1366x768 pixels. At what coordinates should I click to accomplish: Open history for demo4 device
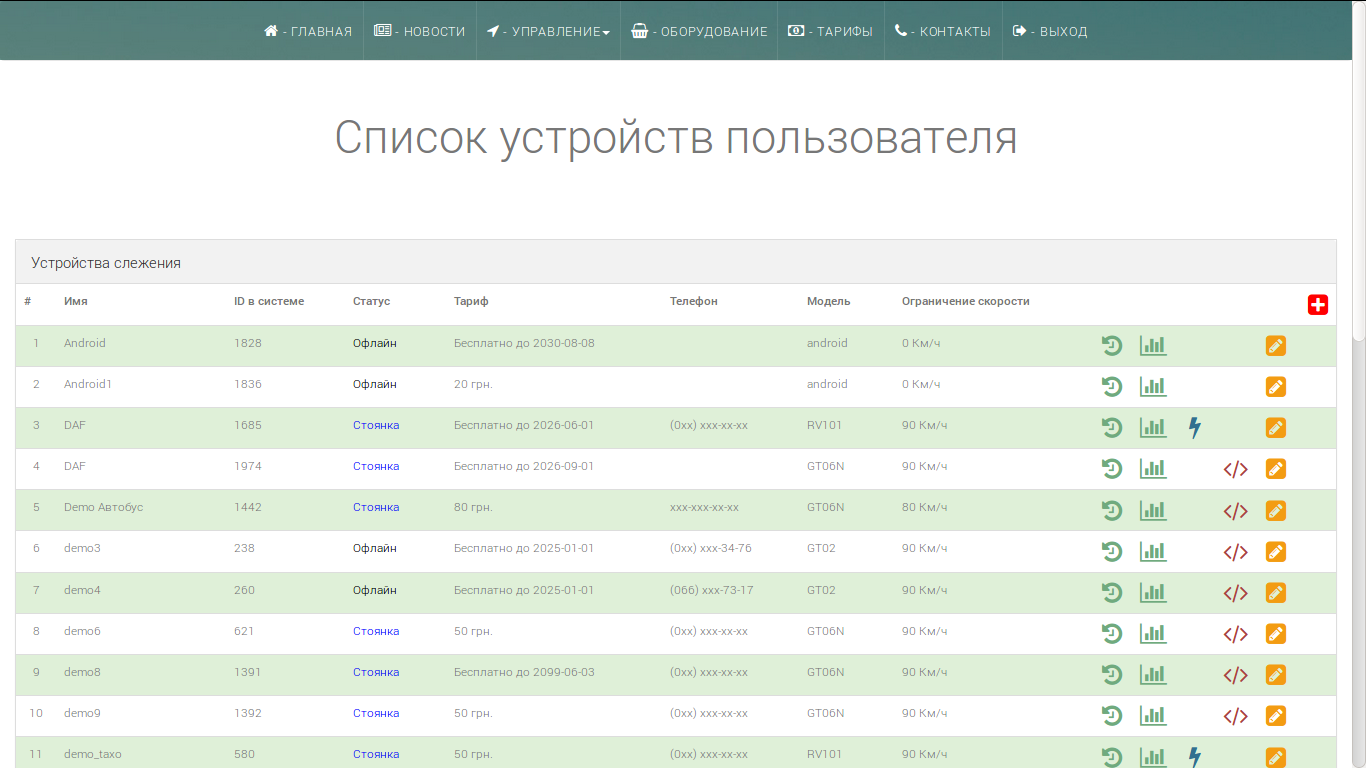tap(1112, 593)
